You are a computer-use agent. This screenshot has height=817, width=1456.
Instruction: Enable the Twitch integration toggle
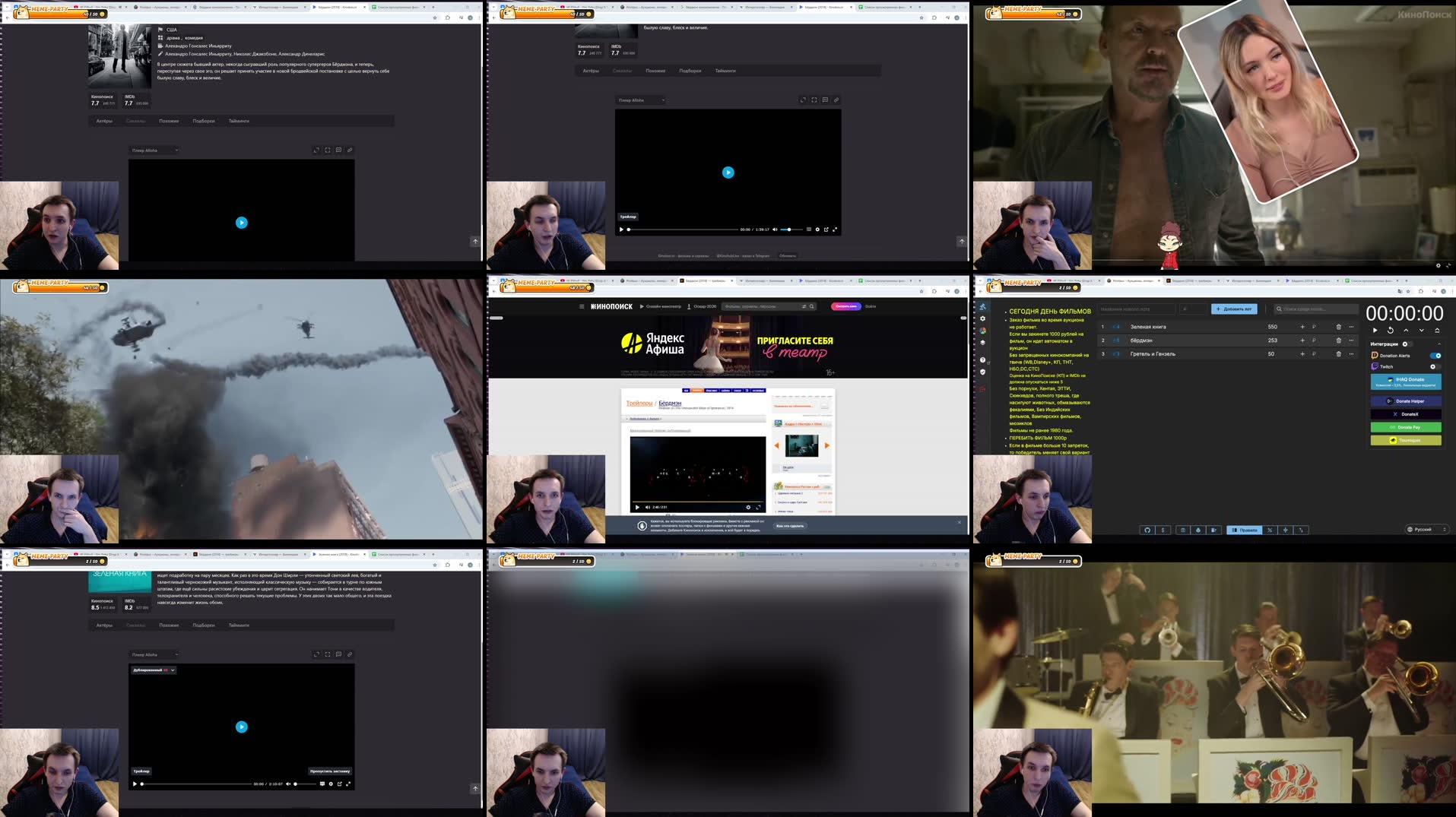[x=1433, y=366]
